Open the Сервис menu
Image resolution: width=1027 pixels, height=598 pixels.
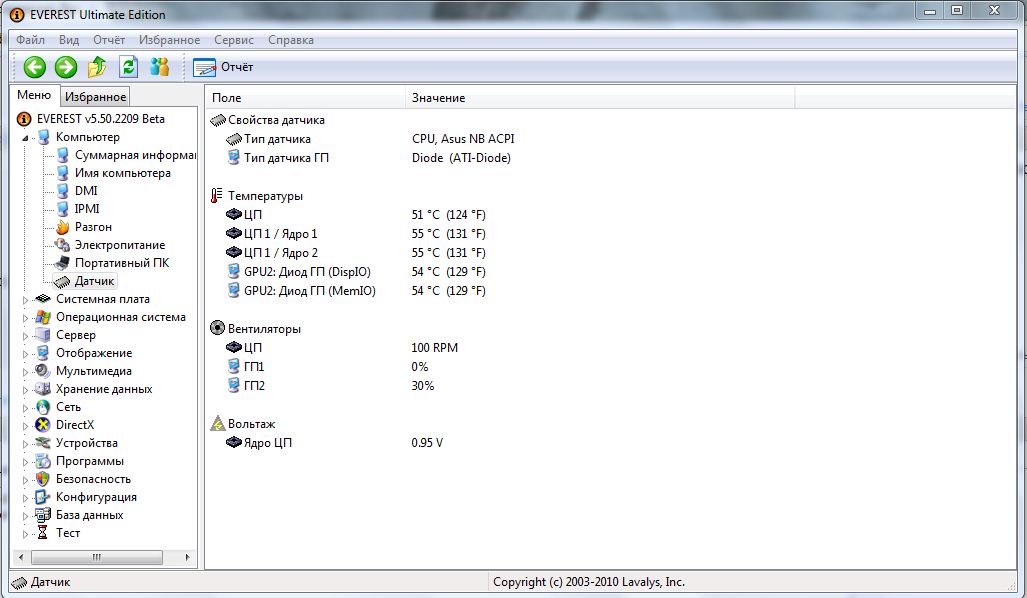pos(234,40)
